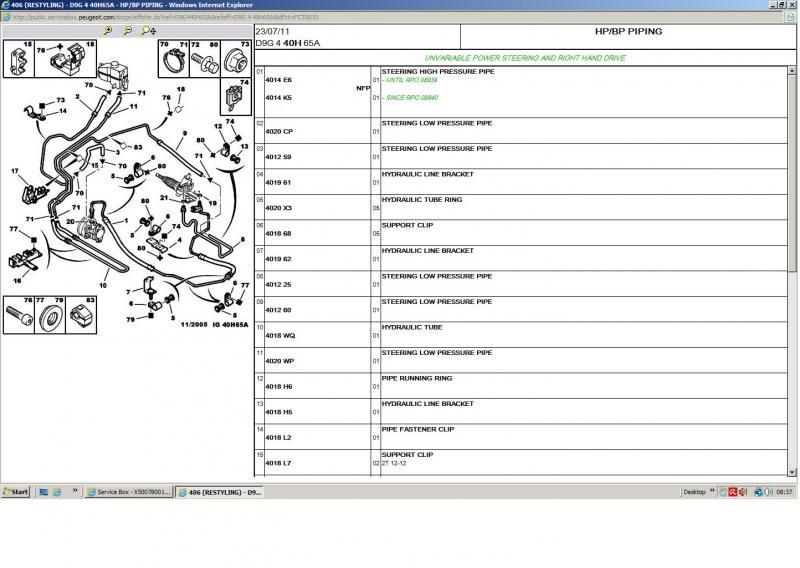
Task: Open the volume speaker tray icon
Action: pos(743,492)
